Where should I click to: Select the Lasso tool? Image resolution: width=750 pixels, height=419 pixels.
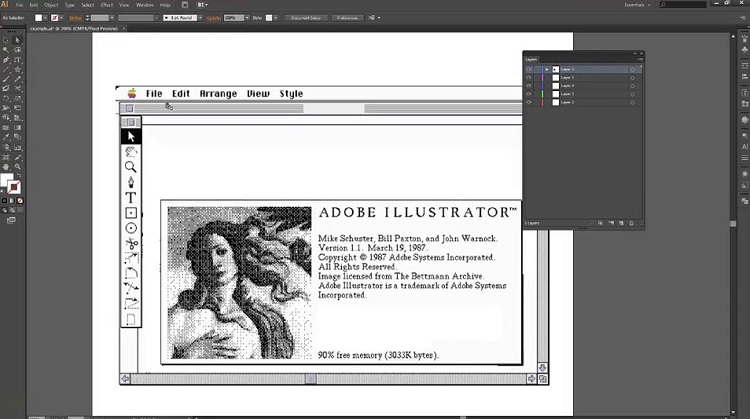click(18, 50)
